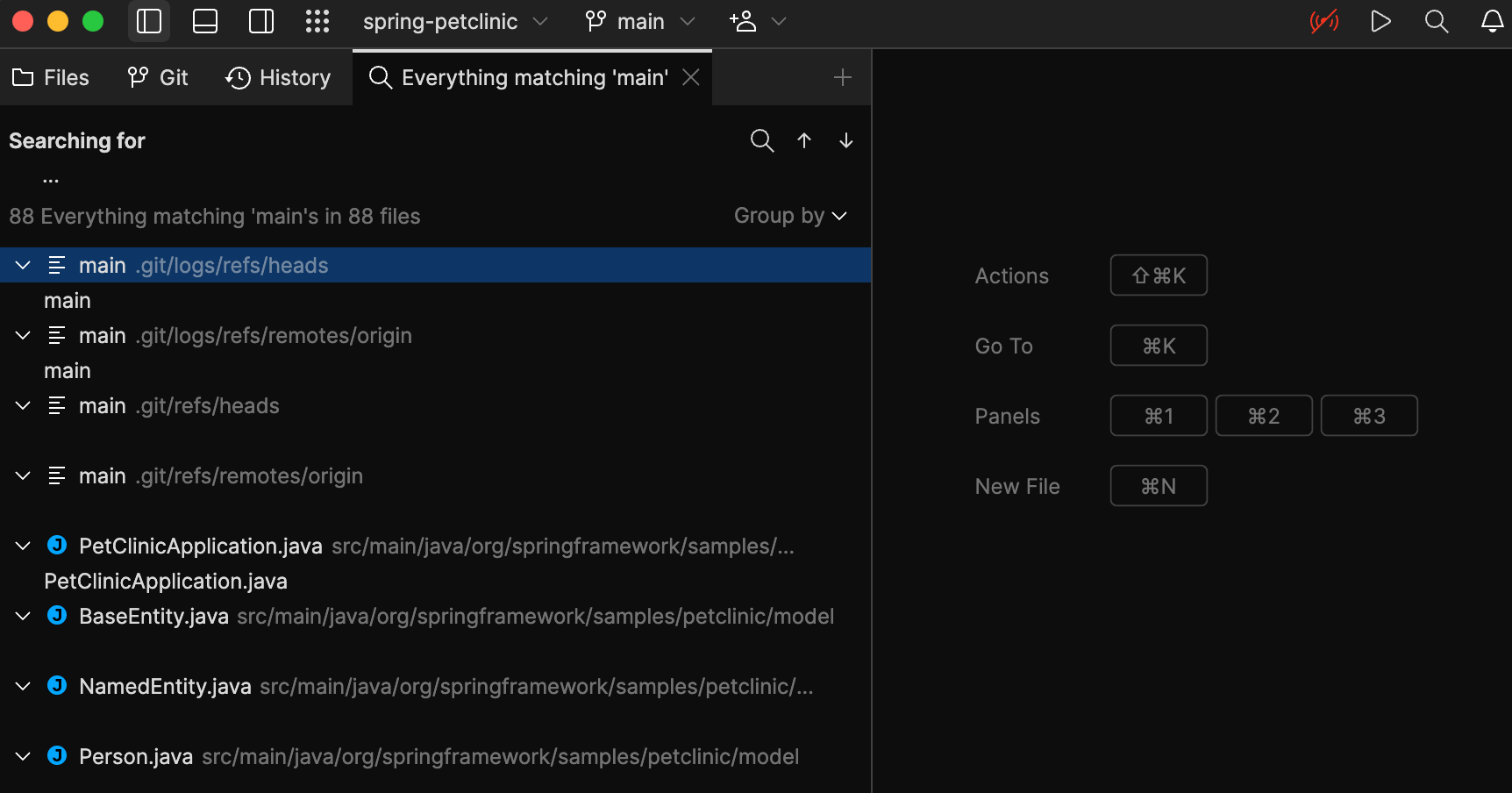Click the search icon in results panel
1512x793 pixels.
(x=762, y=140)
